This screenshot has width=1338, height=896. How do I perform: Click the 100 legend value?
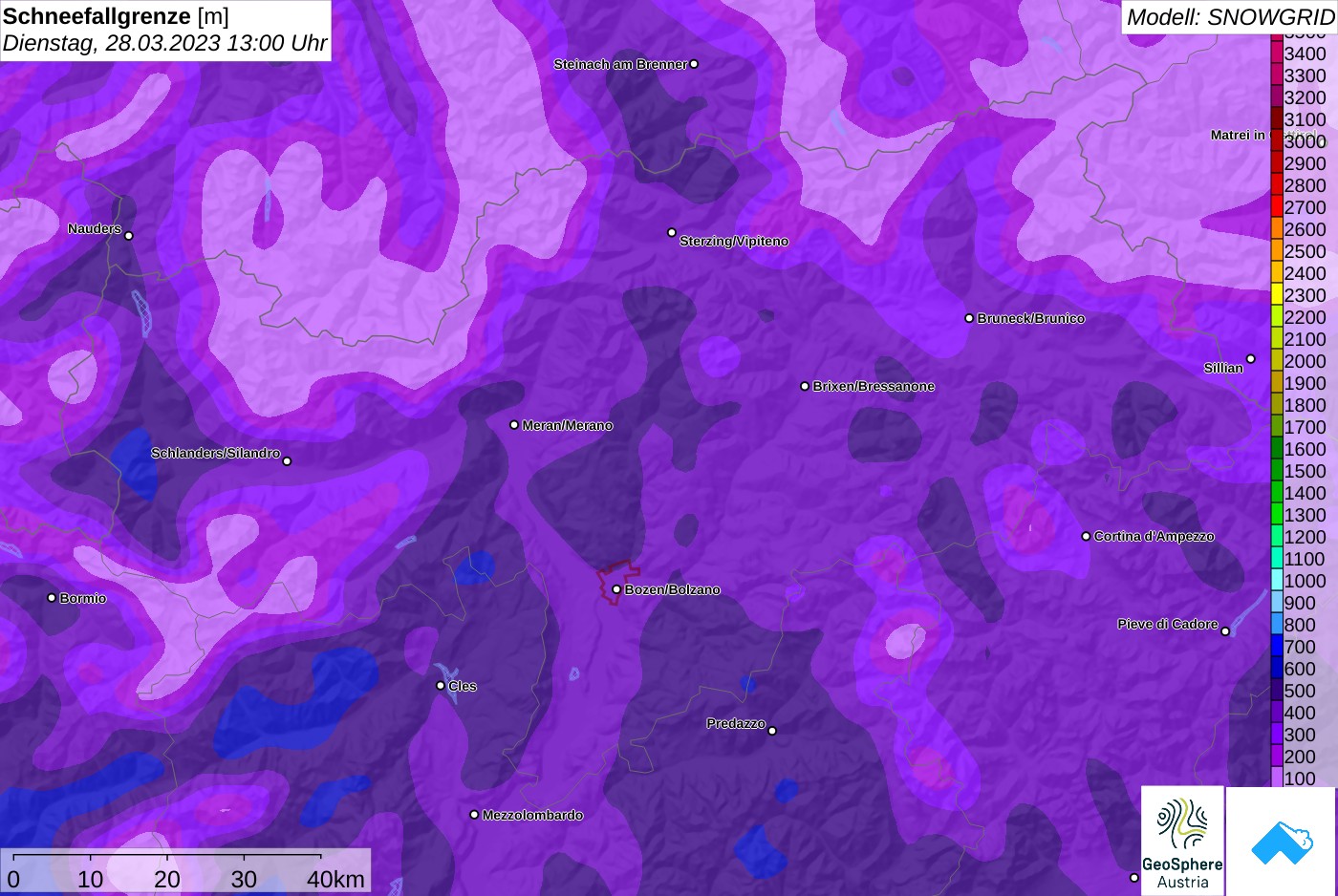coord(1300,779)
